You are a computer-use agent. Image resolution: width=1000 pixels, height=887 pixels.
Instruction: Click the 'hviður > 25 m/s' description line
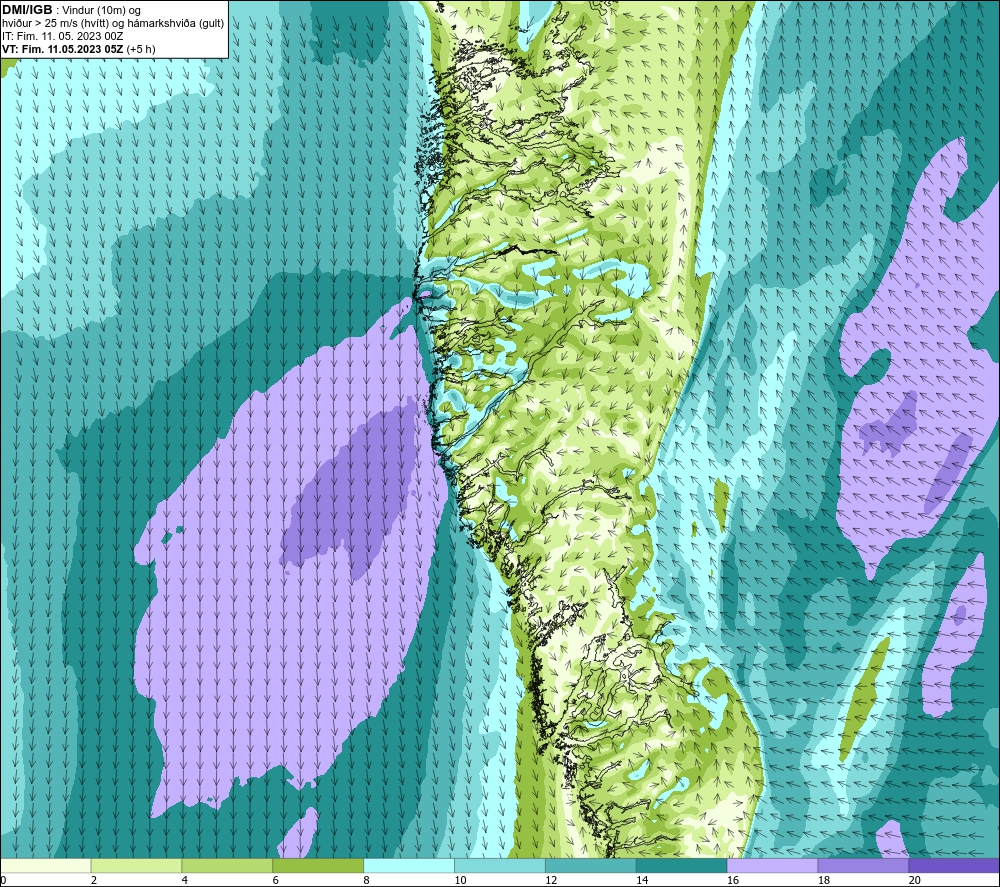point(113,24)
